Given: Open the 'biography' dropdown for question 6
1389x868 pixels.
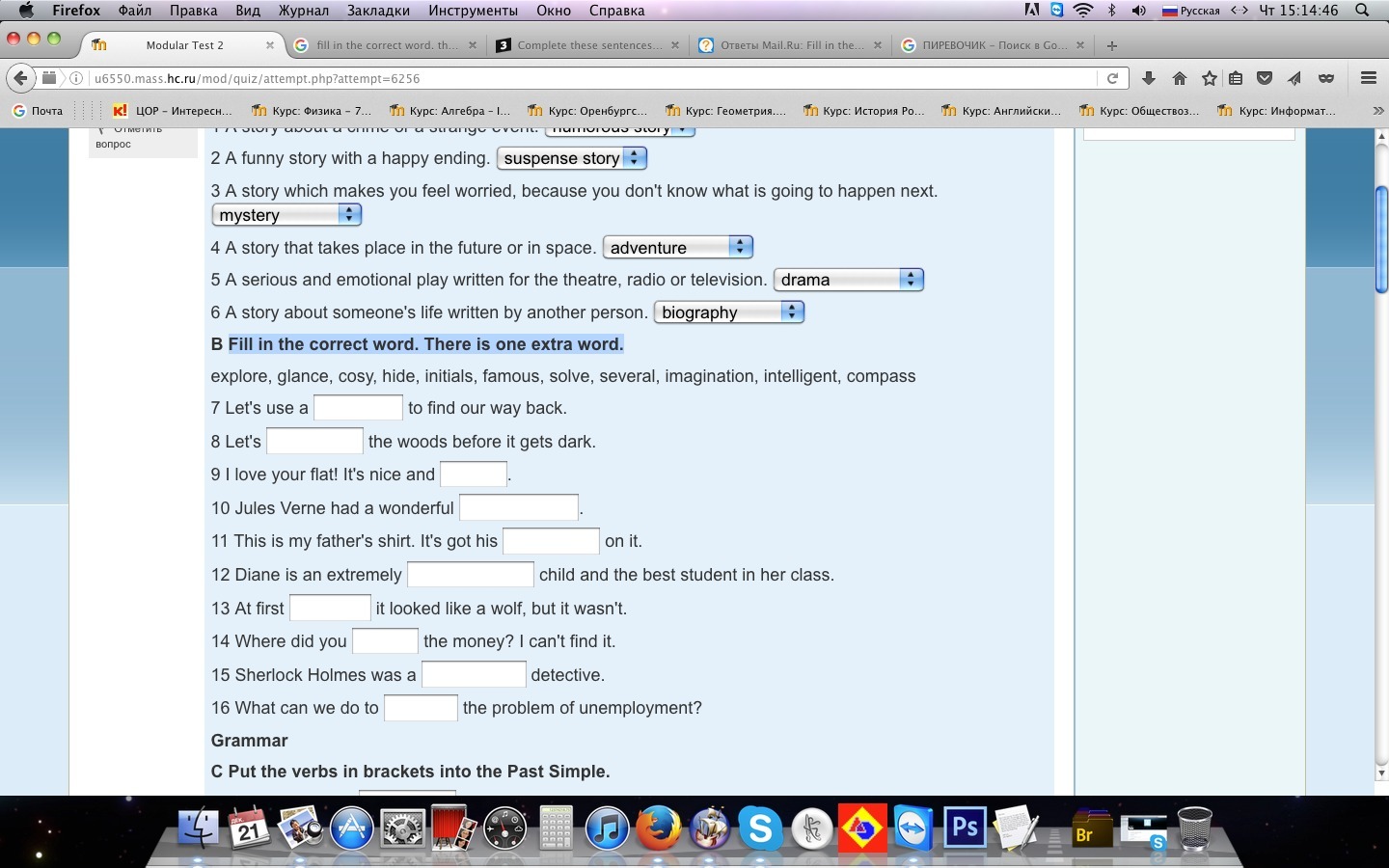Looking at the screenshot, I should click(728, 312).
